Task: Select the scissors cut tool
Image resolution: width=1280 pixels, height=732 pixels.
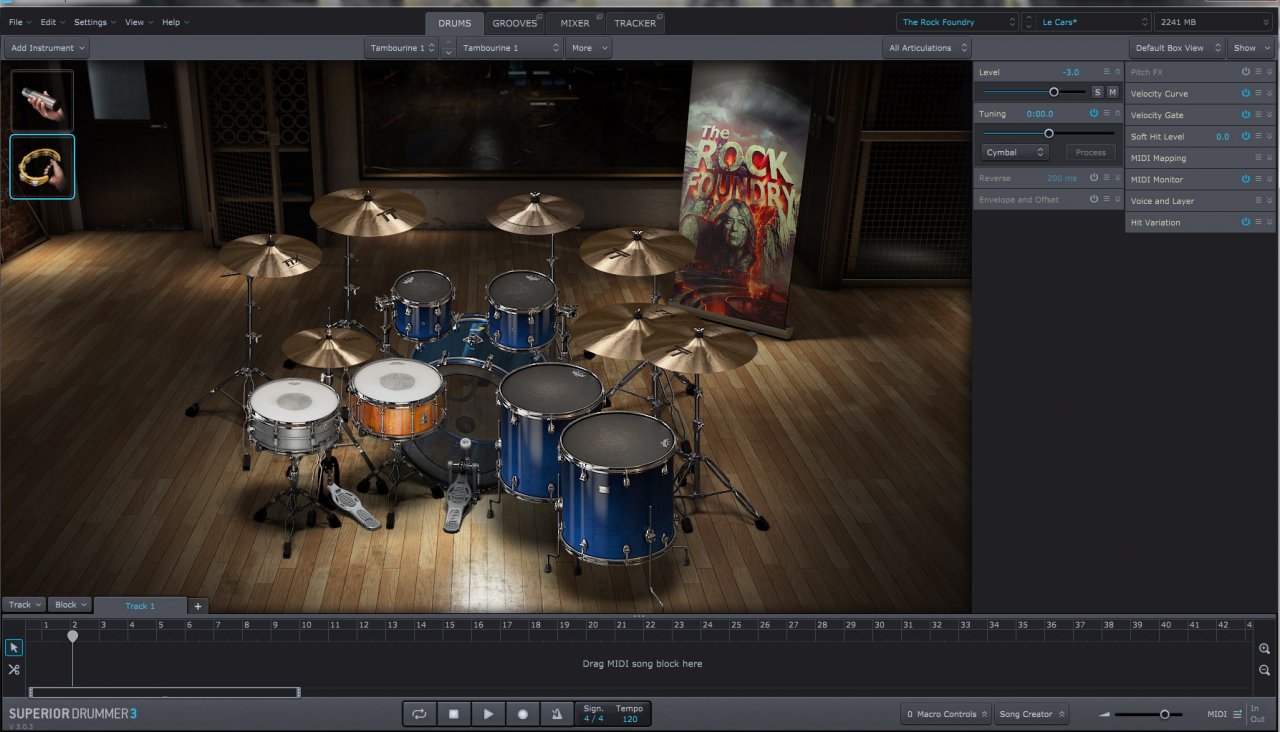Action: [14, 669]
